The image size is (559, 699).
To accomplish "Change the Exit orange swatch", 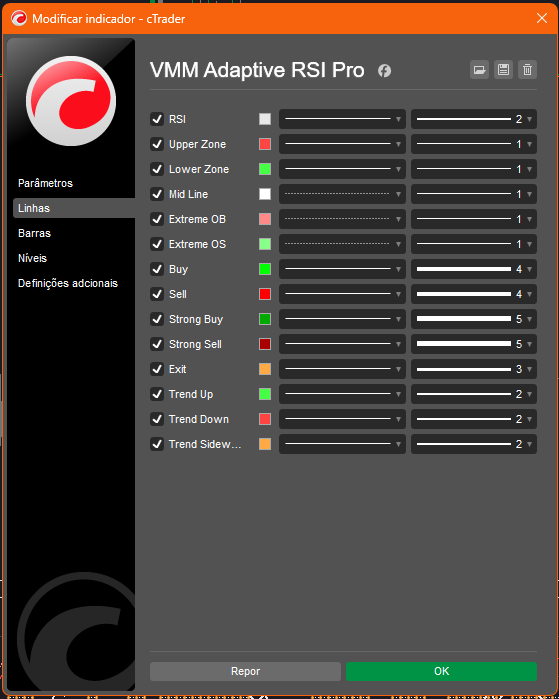I will (x=265, y=369).
